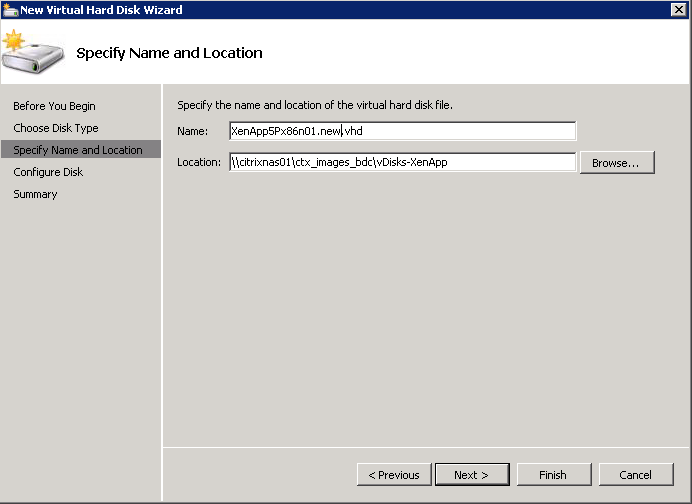Proceed with the Next button
This screenshot has width=692, height=504.
point(472,475)
